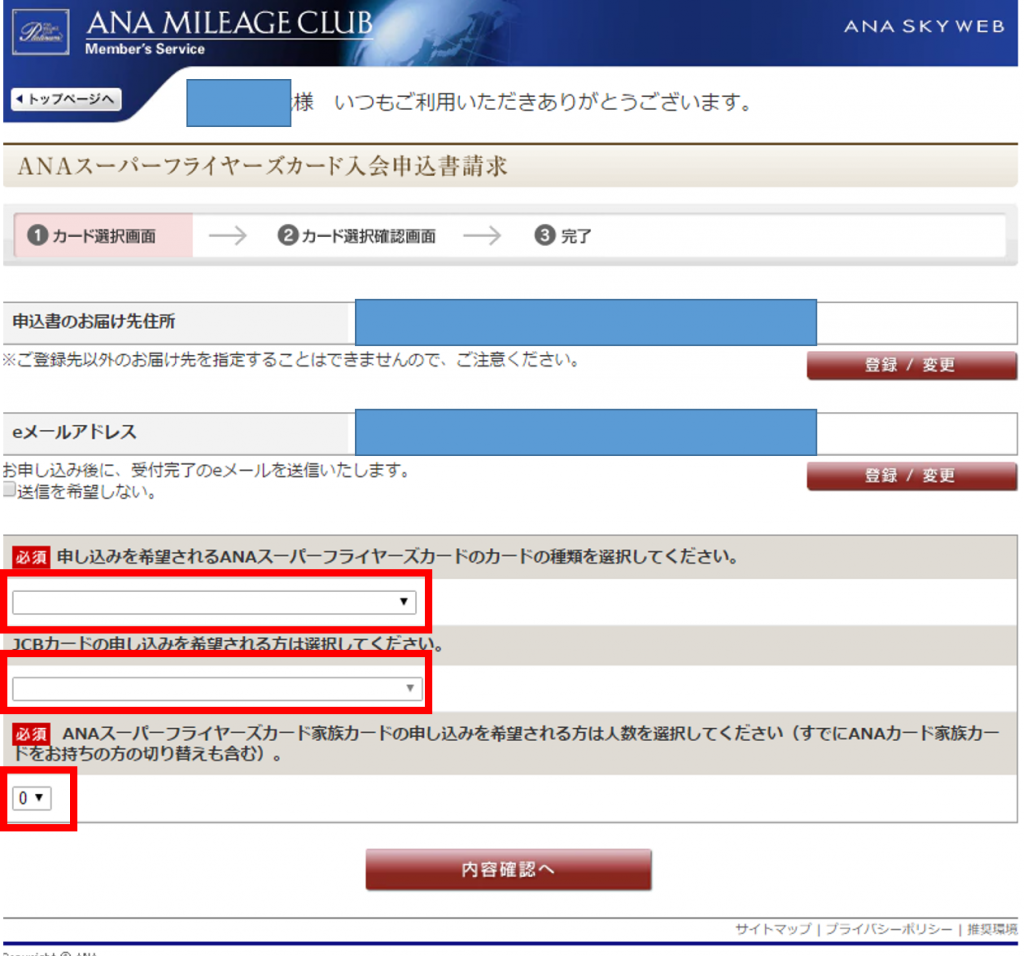The image size is (1024, 956).
Task: Open the 推奨環境 link
Action: point(992,929)
